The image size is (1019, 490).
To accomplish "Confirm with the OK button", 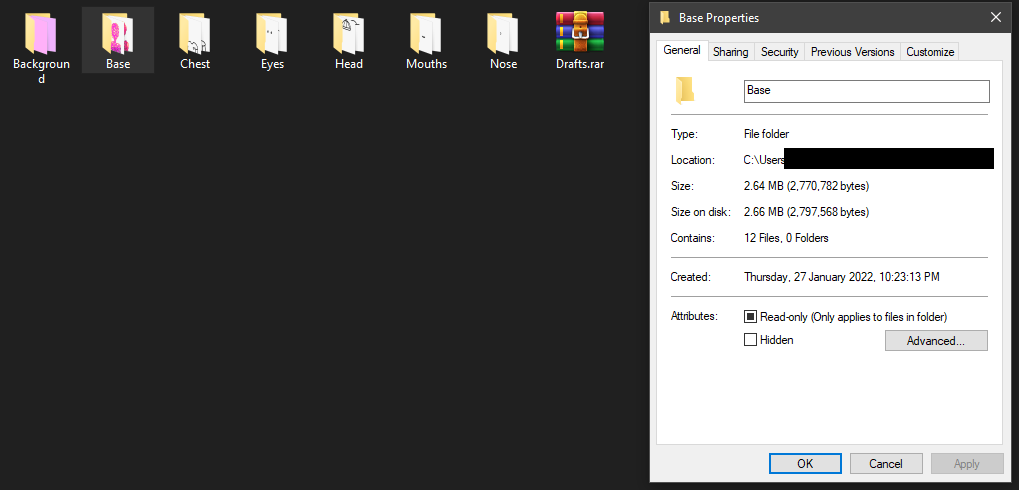I will point(805,463).
